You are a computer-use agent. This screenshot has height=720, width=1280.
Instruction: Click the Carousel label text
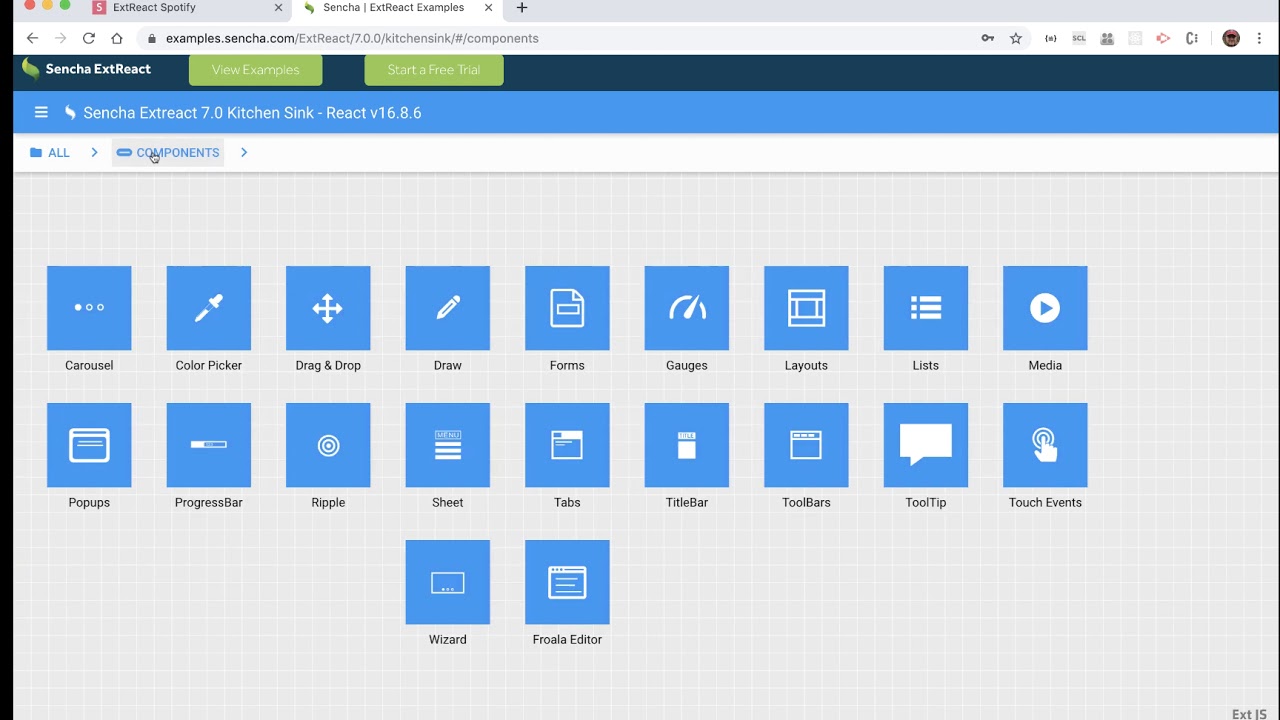[x=89, y=365]
